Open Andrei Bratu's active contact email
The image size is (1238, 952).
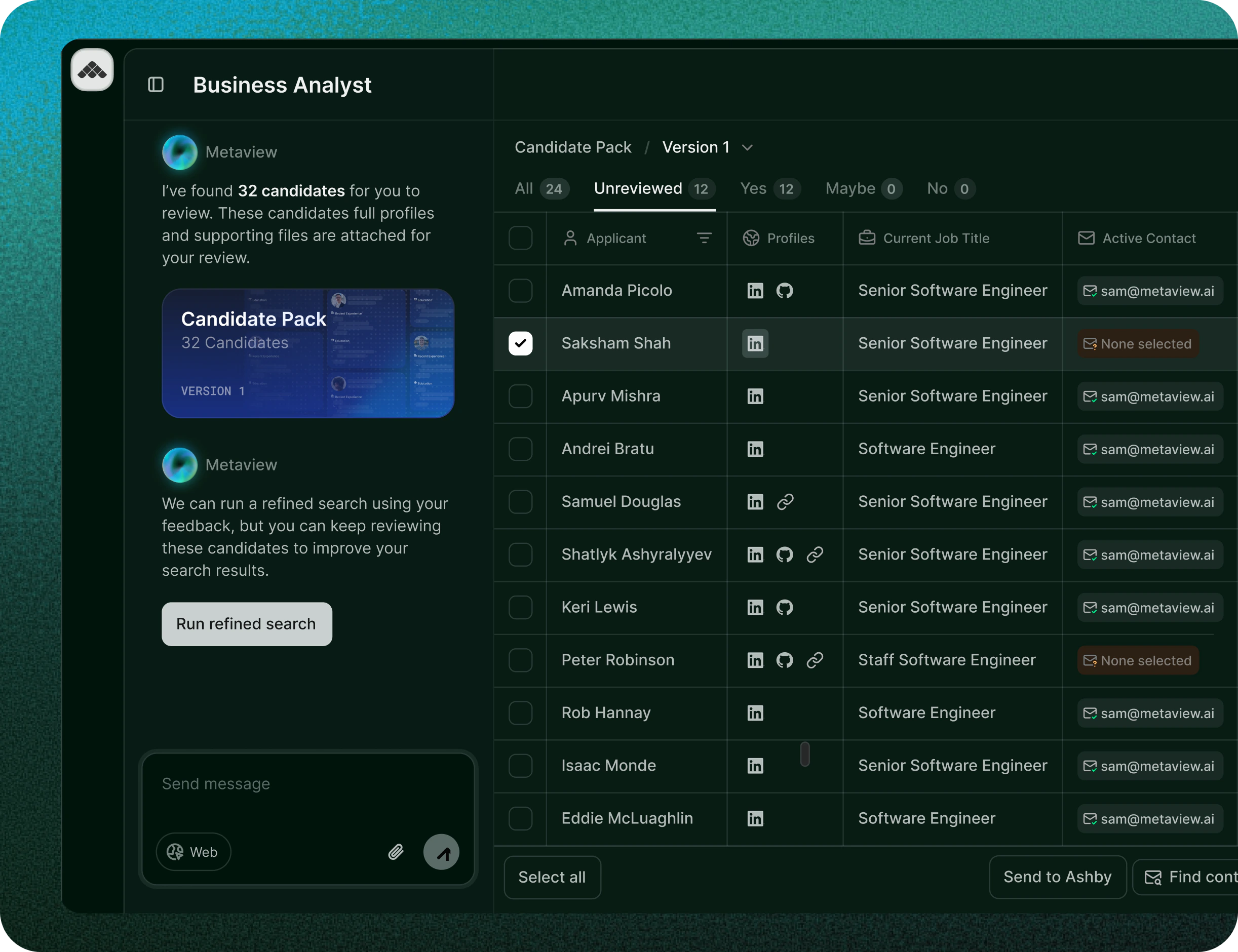(x=1149, y=449)
